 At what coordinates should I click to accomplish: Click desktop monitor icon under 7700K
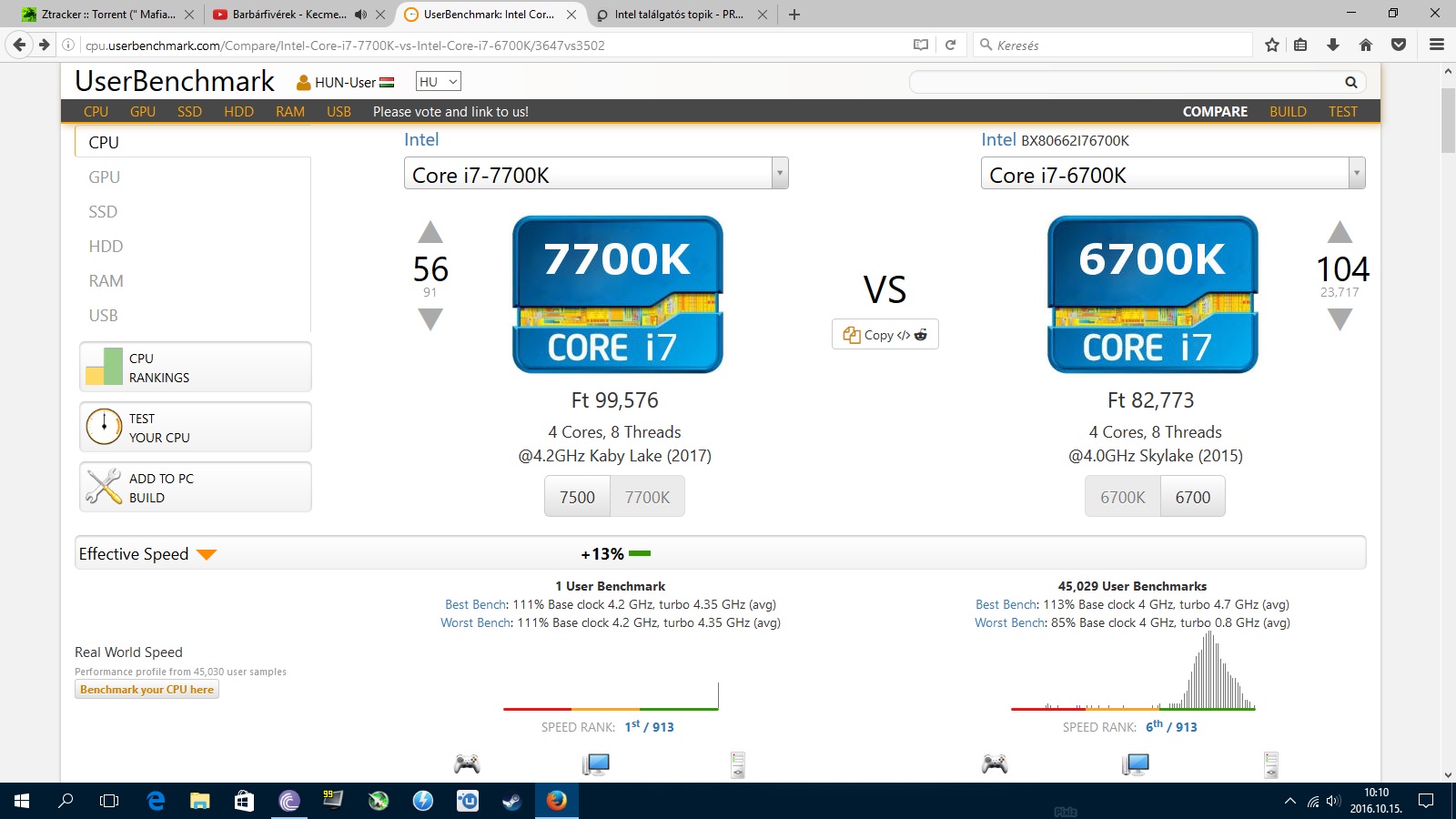pos(596,764)
